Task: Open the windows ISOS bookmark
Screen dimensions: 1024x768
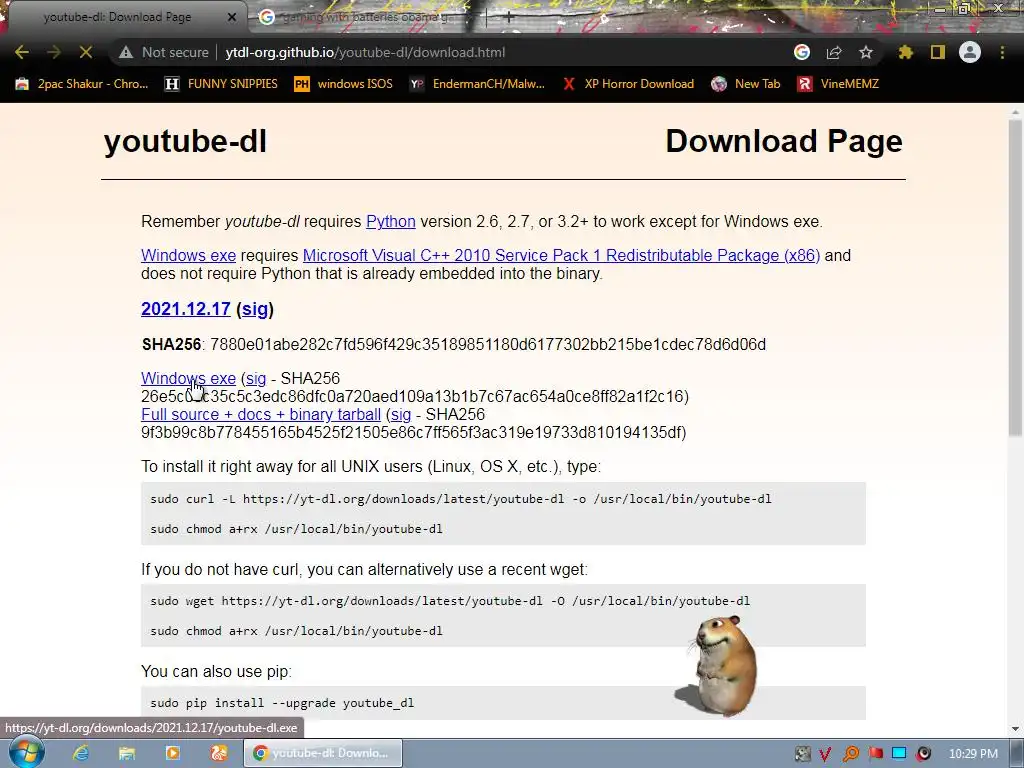Action: pos(344,84)
